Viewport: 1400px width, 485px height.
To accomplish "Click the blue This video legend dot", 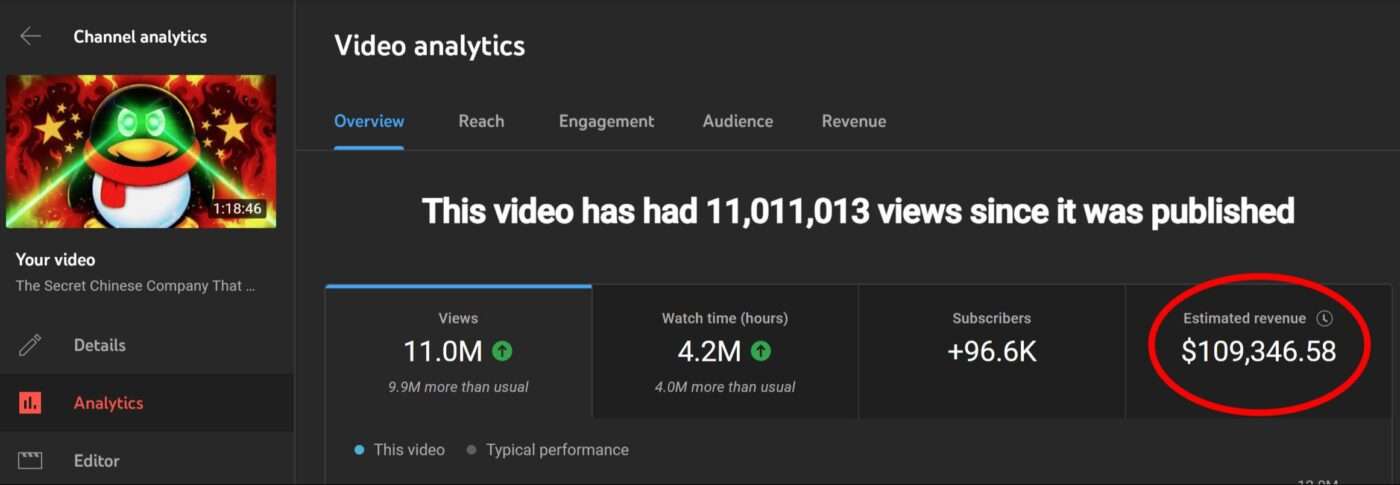I will [359, 450].
